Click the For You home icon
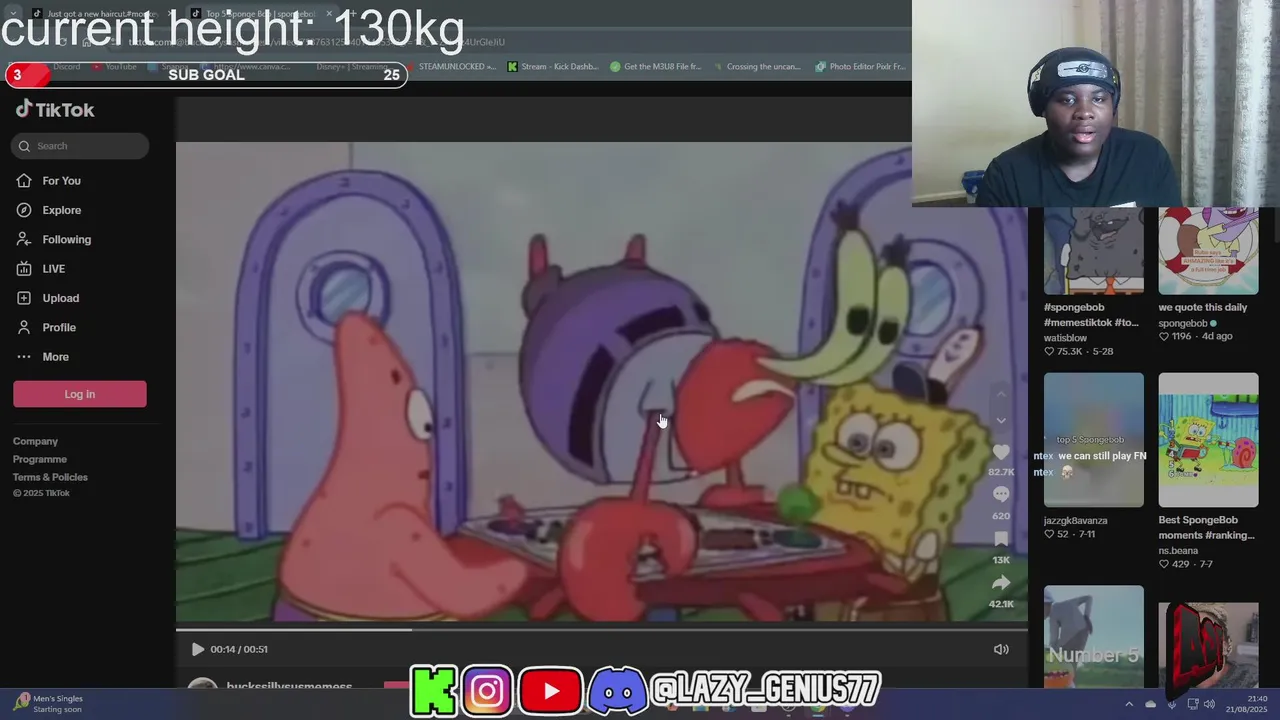The width and height of the screenshot is (1280, 720). pos(24,181)
